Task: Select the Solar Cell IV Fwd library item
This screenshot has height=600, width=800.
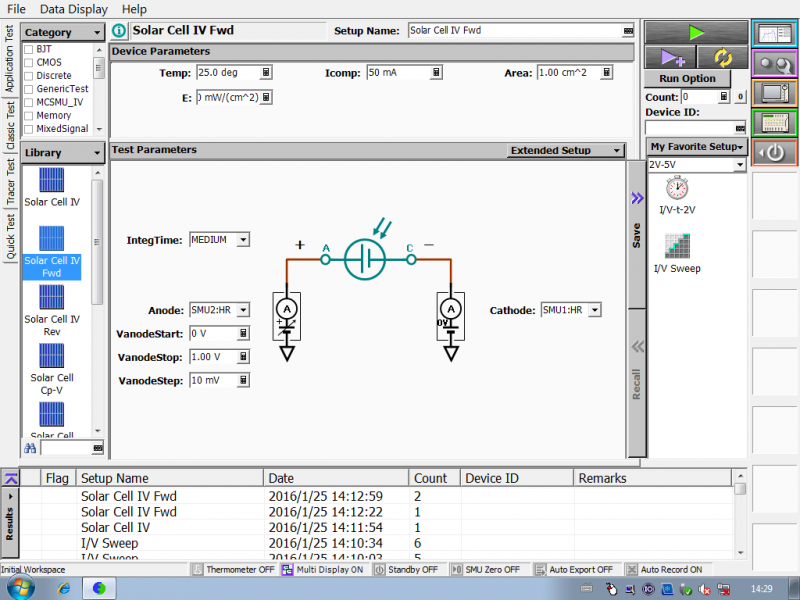Action: [52, 252]
